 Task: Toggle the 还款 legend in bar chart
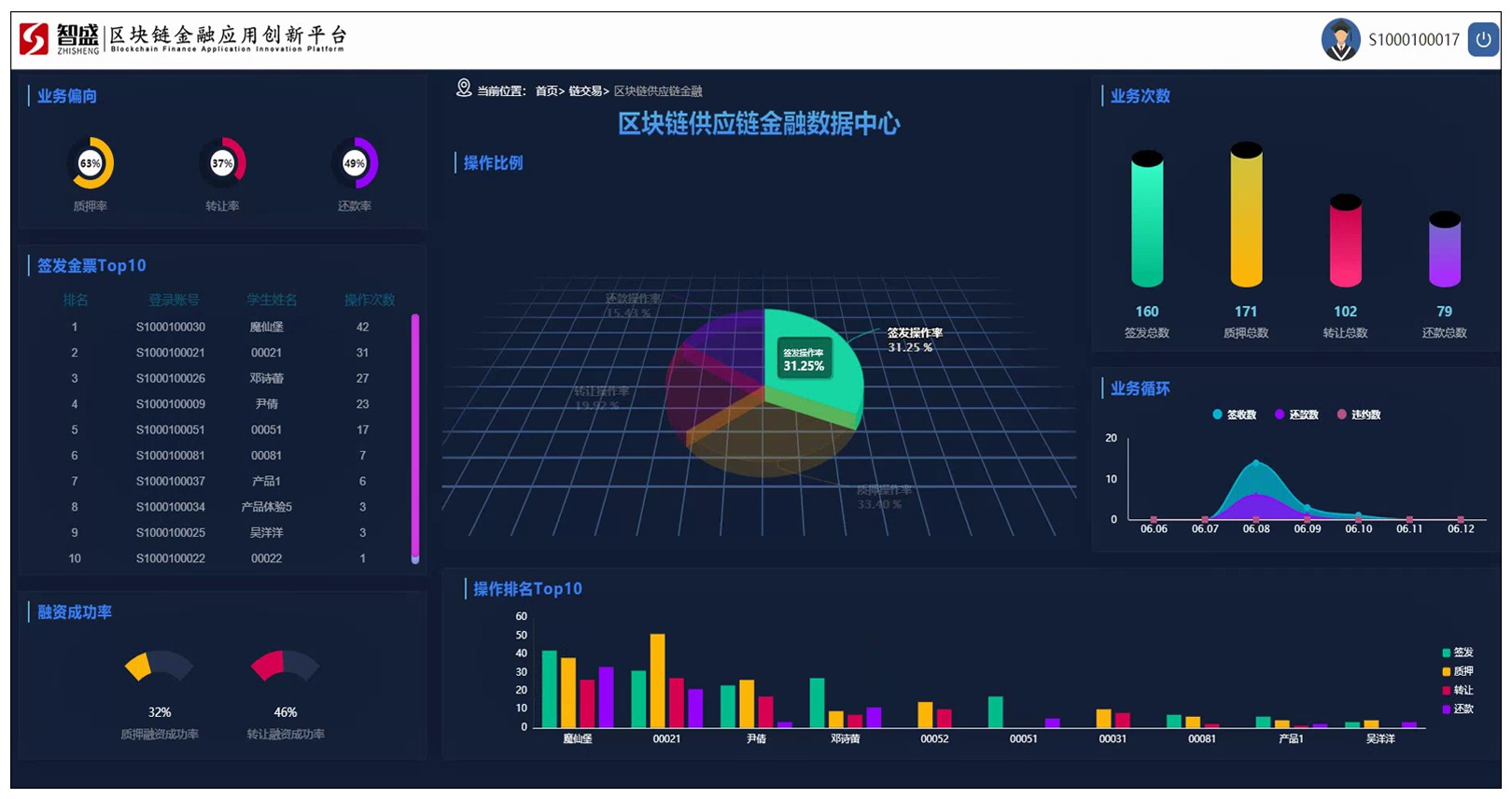click(1457, 708)
